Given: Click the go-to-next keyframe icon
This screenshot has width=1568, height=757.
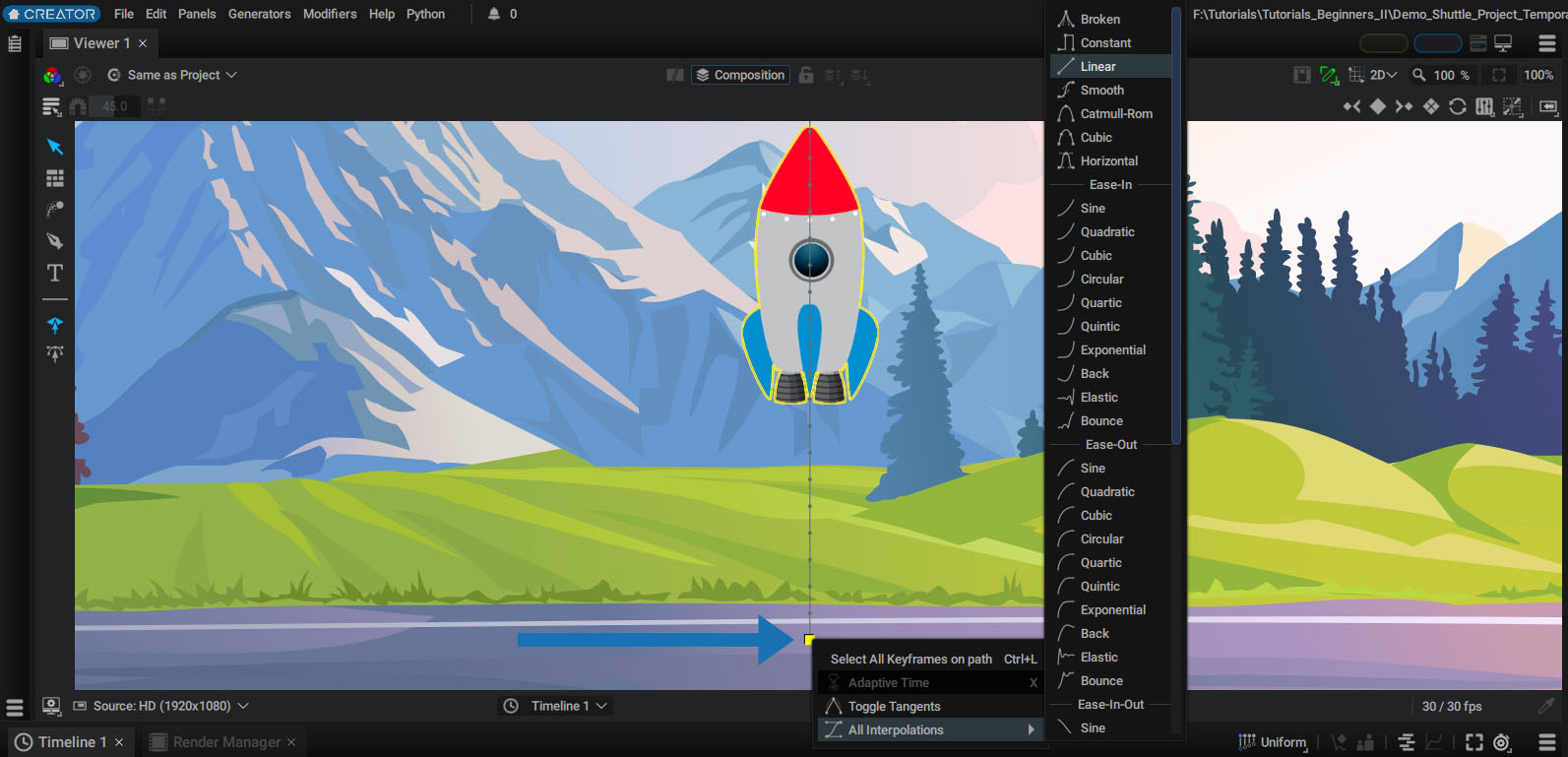Looking at the screenshot, I should click(x=1404, y=106).
